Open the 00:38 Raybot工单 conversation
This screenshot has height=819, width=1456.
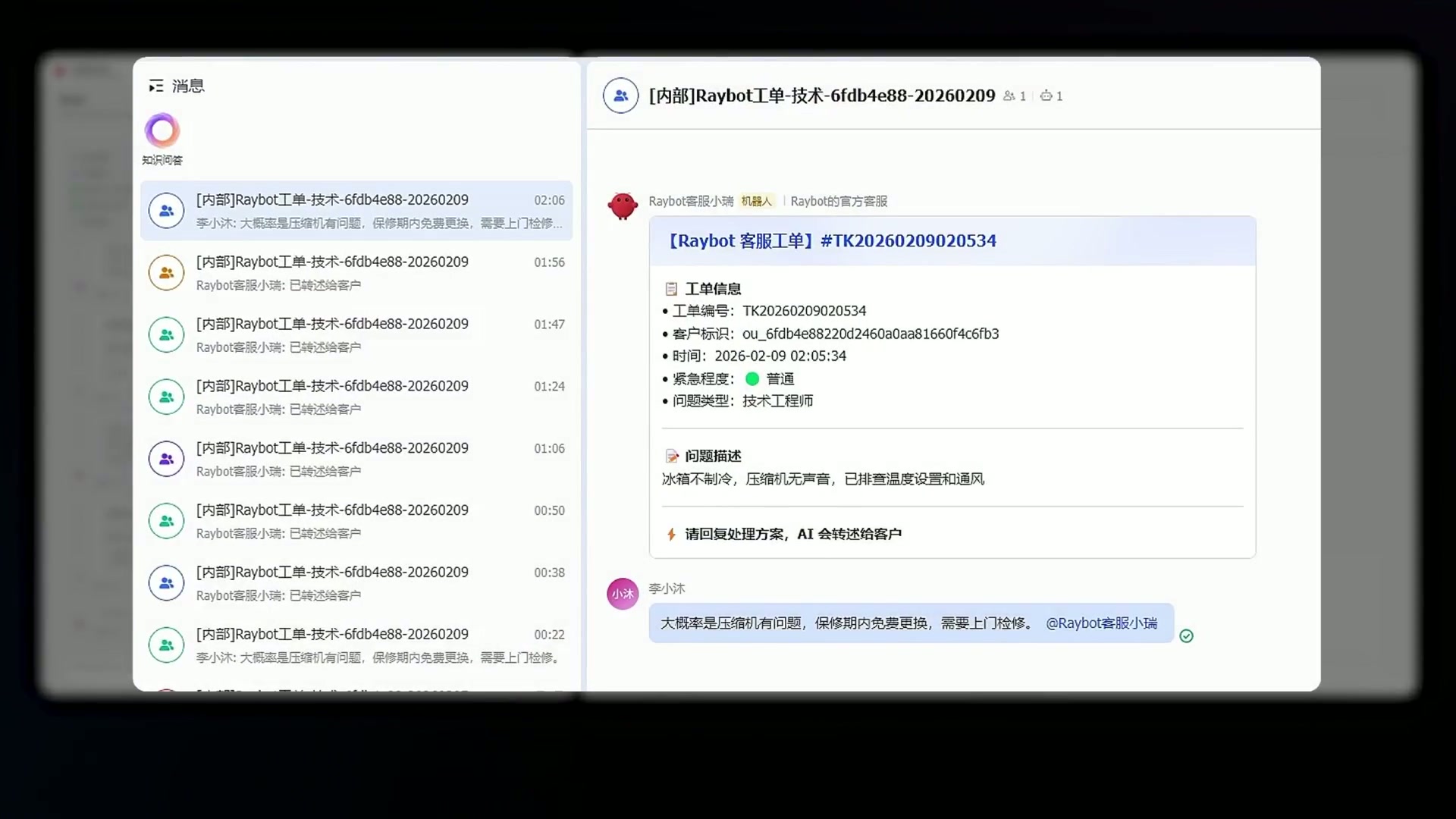click(x=356, y=584)
